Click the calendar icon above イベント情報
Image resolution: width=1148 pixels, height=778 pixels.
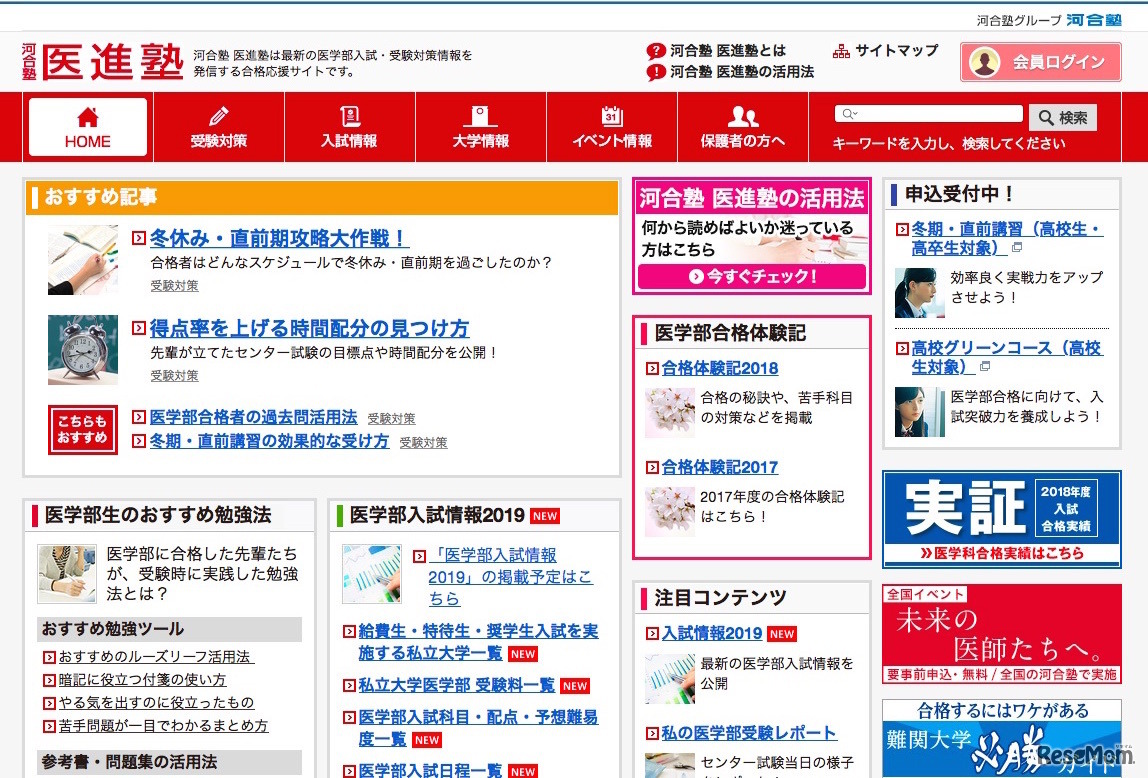point(612,116)
